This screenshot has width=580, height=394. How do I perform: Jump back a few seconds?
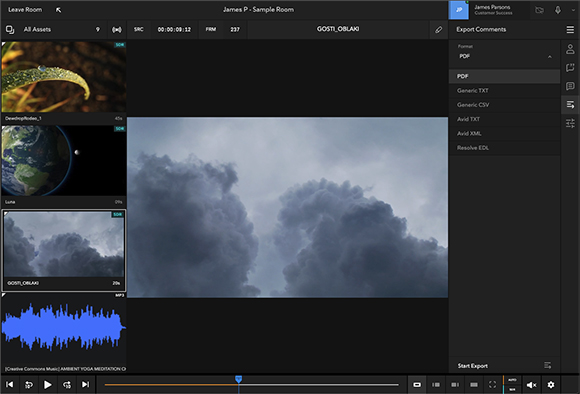(x=28, y=385)
